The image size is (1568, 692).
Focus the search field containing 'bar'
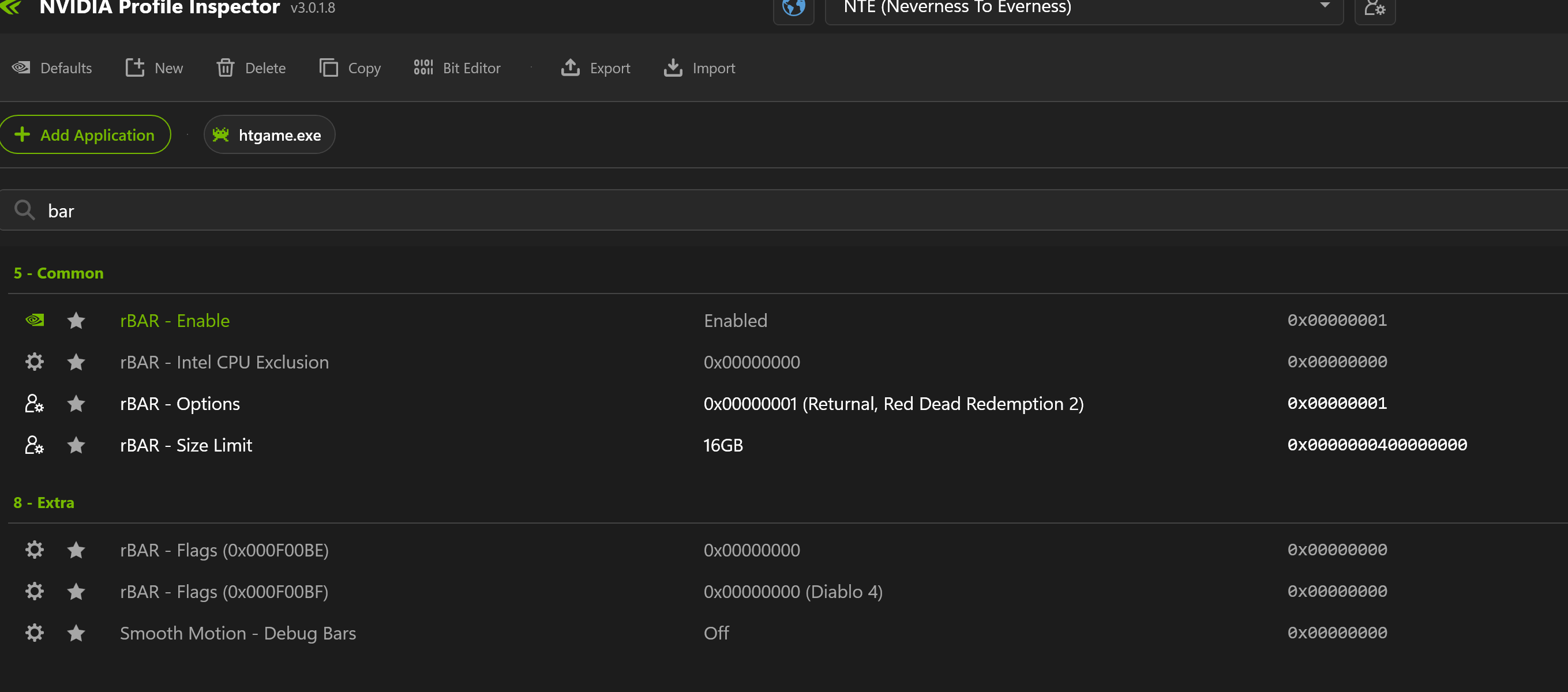(x=784, y=210)
